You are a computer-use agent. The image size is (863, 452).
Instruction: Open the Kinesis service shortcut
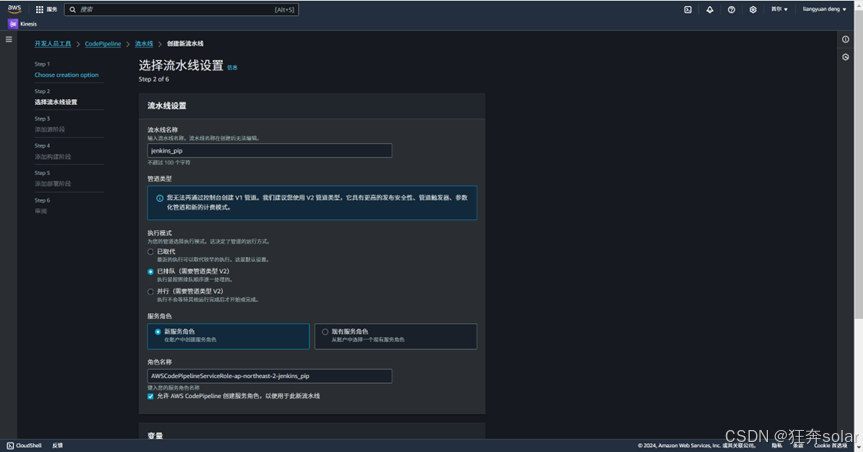coord(23,24)
